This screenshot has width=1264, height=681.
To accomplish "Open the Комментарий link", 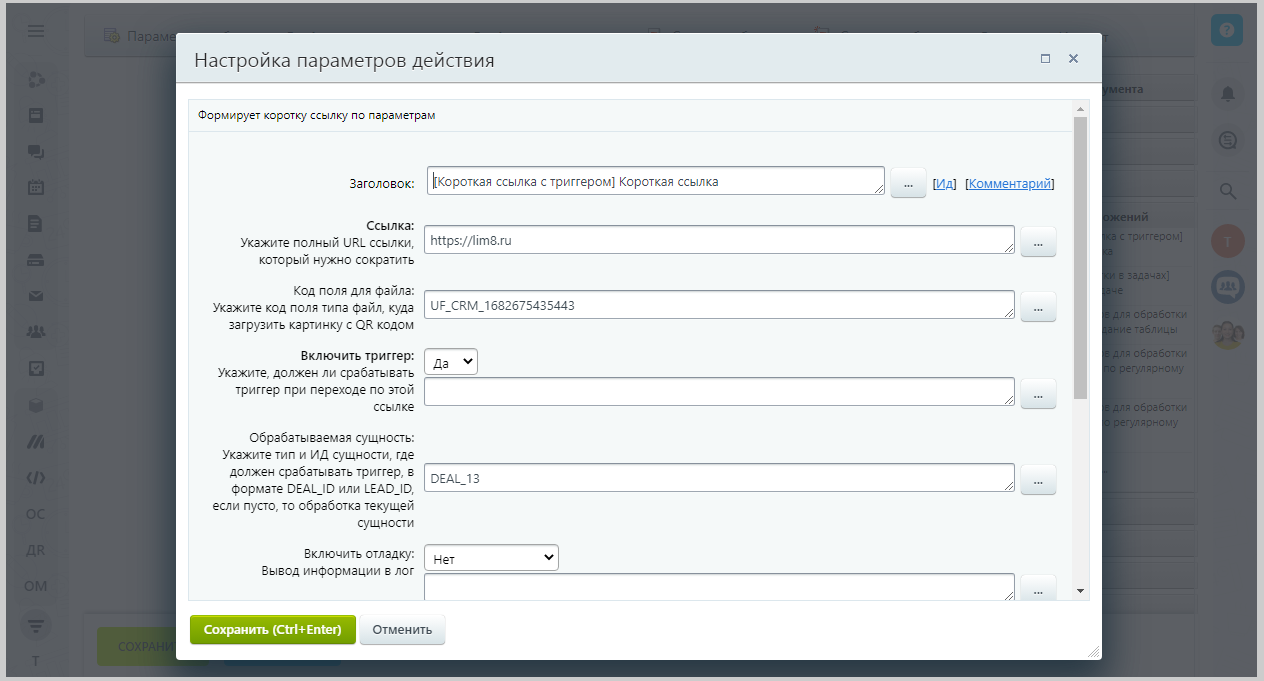I will coord(1009,184).
